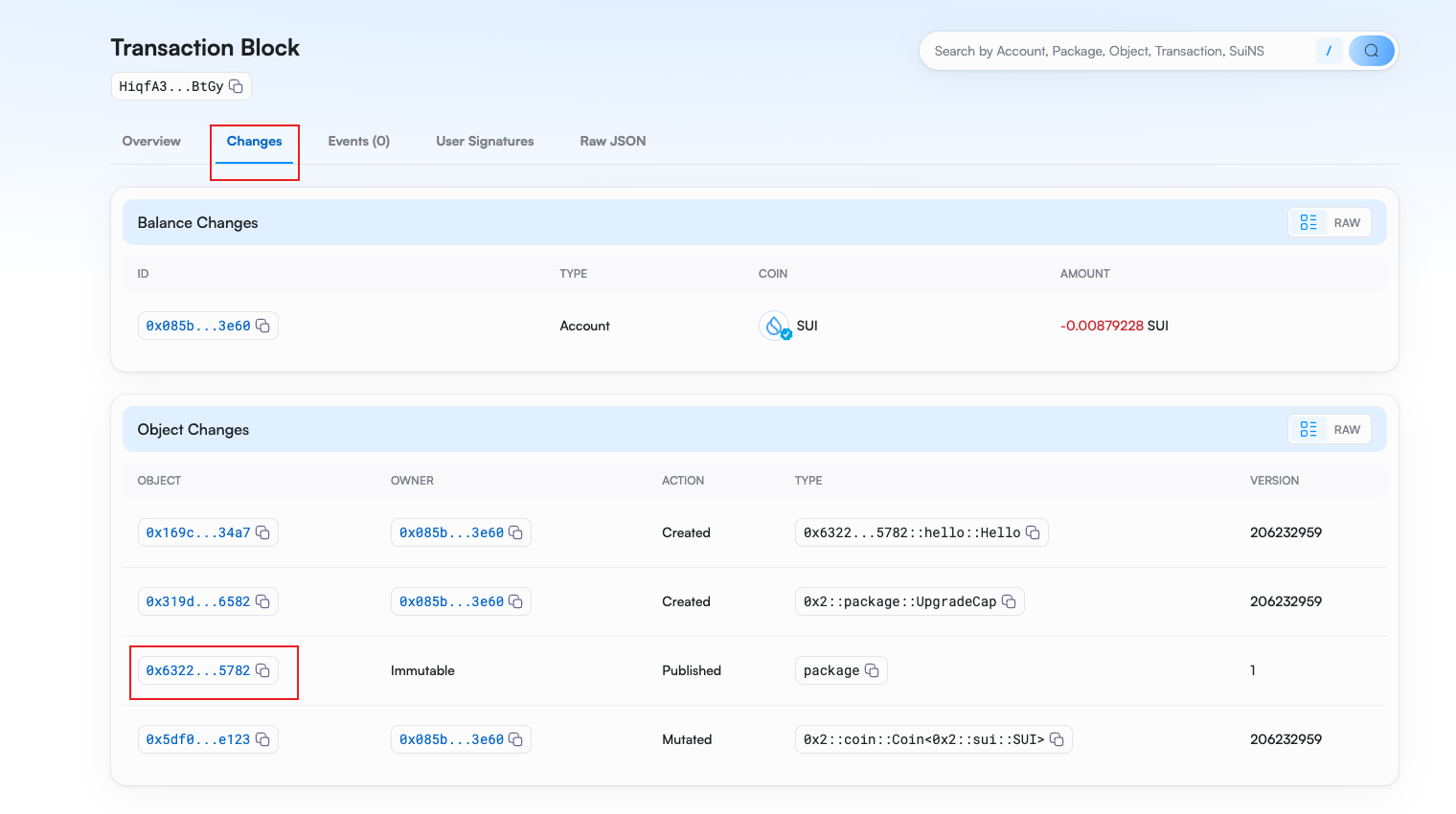Click the Object Changes section header

[x=193, y=429]
